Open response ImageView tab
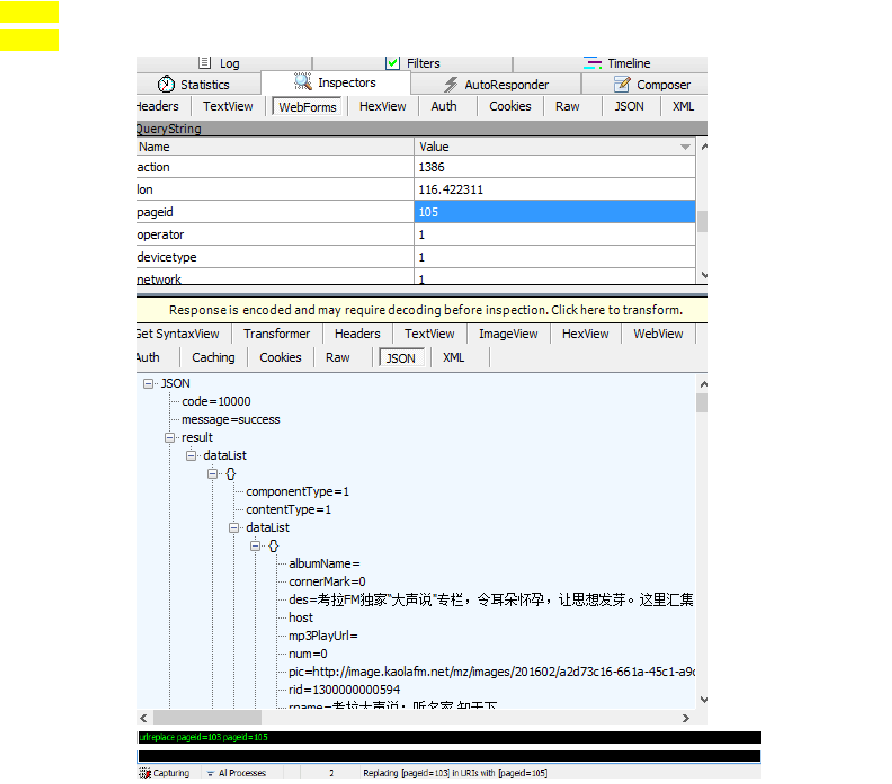 coord(508,334)
